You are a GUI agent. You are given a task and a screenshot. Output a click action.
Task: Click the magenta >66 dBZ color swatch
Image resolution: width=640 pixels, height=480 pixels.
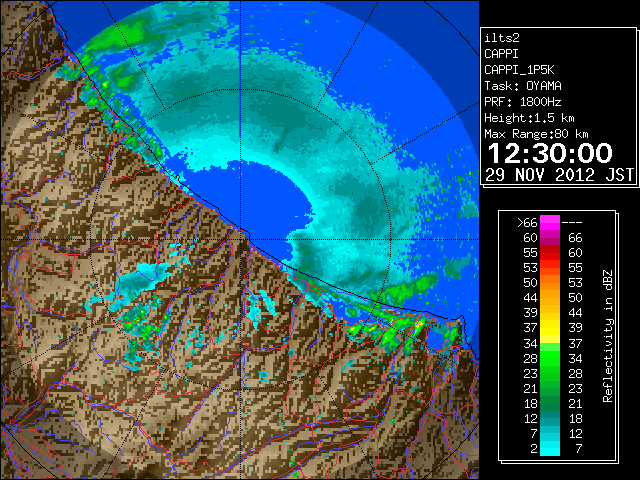[x=550, y=222]
